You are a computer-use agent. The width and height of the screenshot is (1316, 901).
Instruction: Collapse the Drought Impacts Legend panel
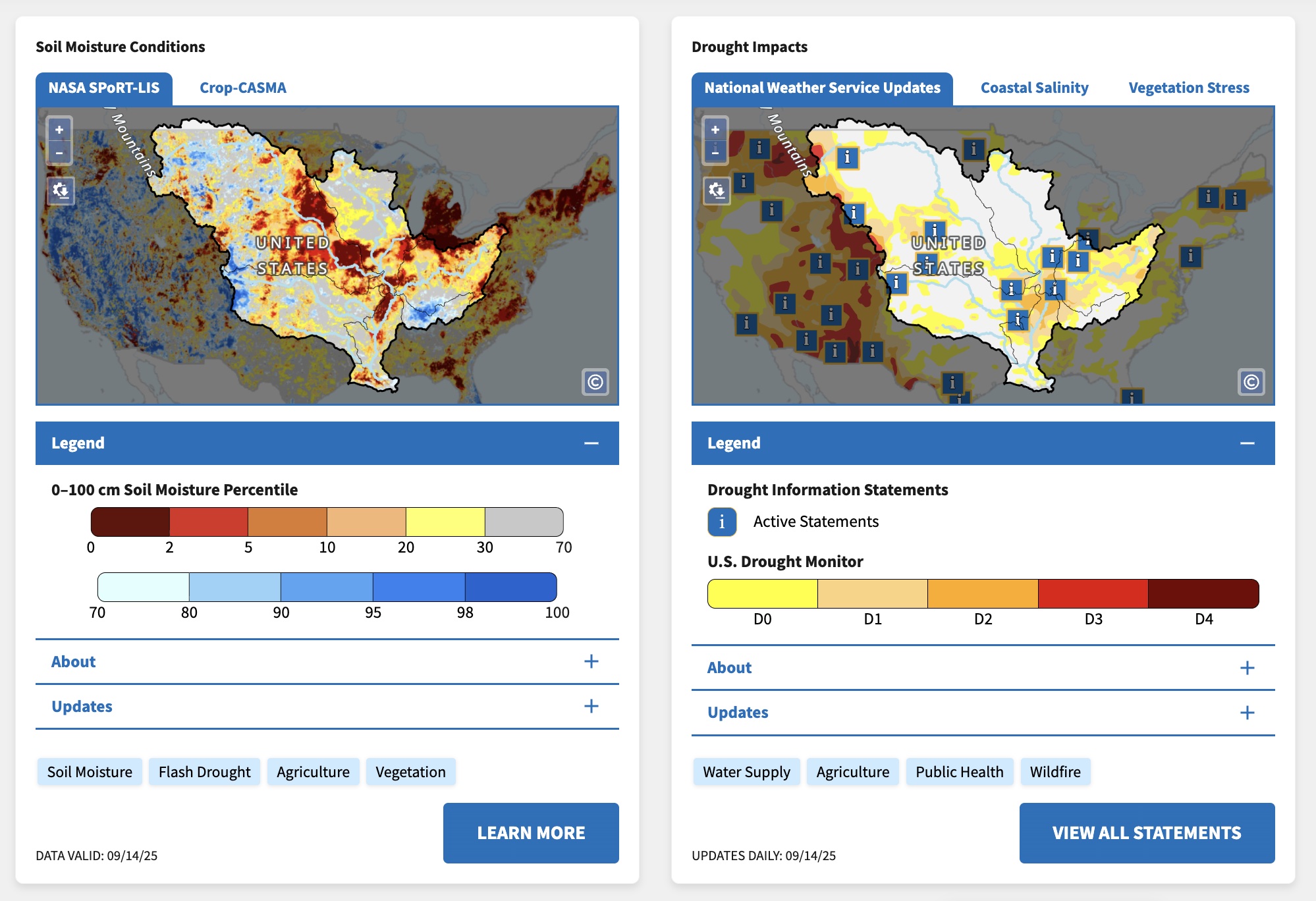[x=1247, y=443]
